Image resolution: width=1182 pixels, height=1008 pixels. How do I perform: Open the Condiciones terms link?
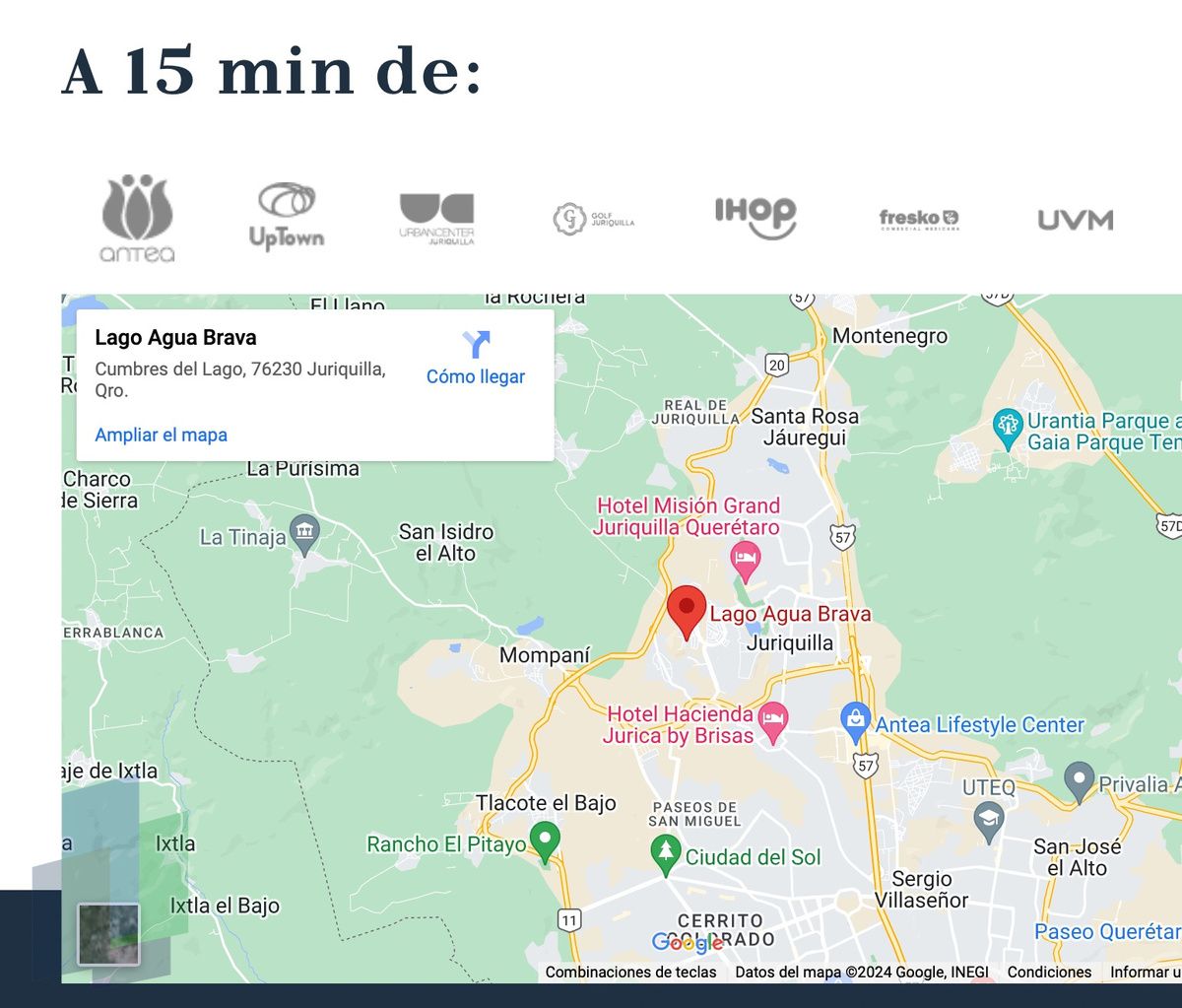pyautogui.click(x=1049, y=972)
